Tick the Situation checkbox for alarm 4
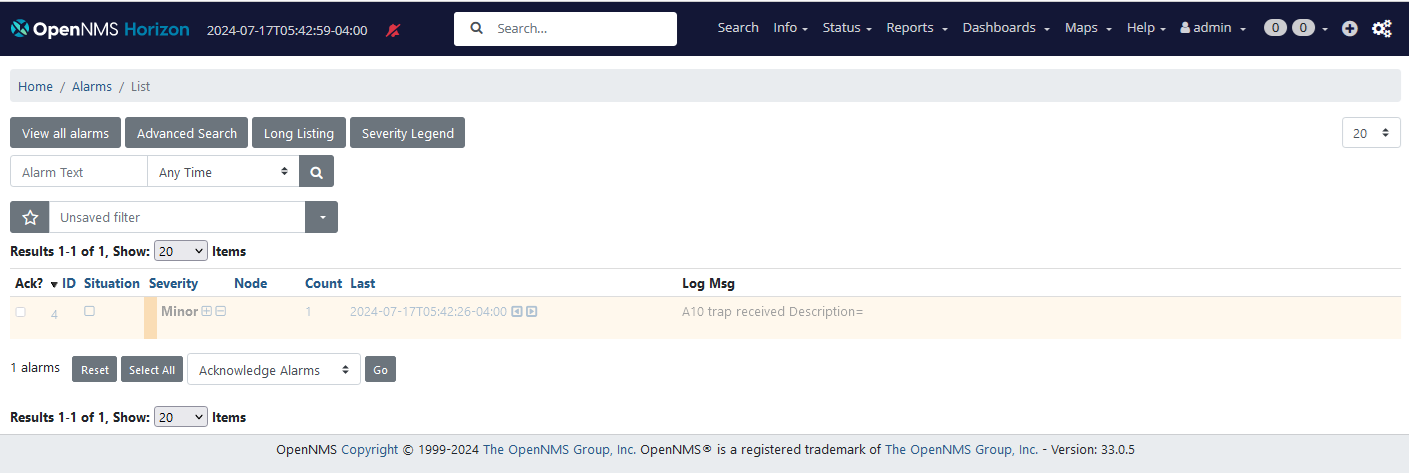 click(90, 311)
